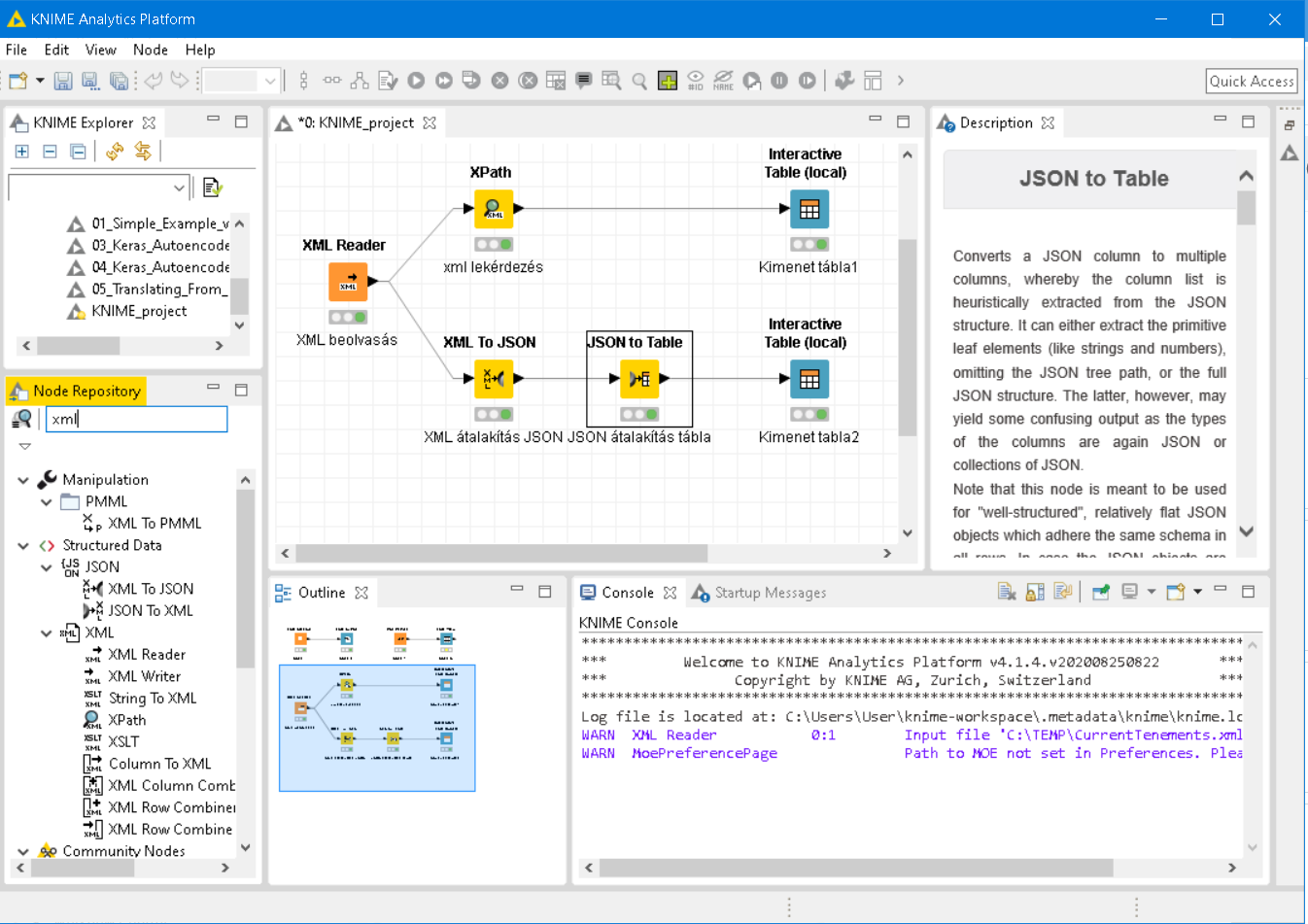The height and width of the screenshot is (924, 1308).
Task: Click the magnifier Open view icon
Action: (x=639, y=81)
